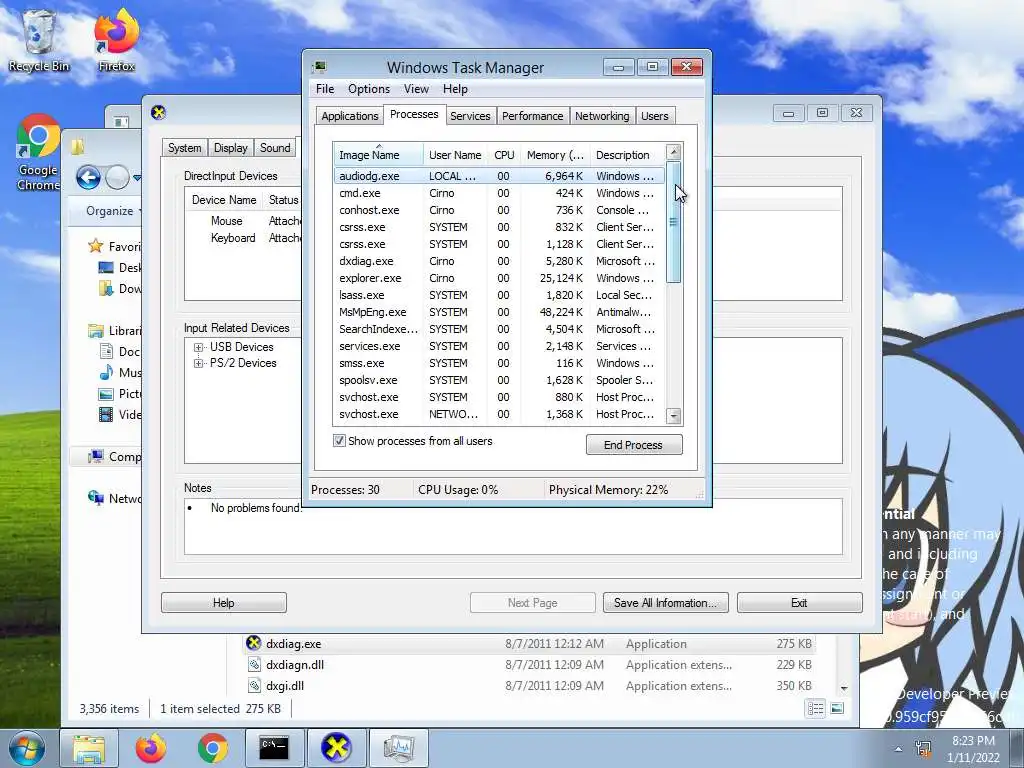This screenshot has height=768, width=1024.
Task: Expand USB Devices tree node
Action: pyautogui.click(x=198, y=347)
